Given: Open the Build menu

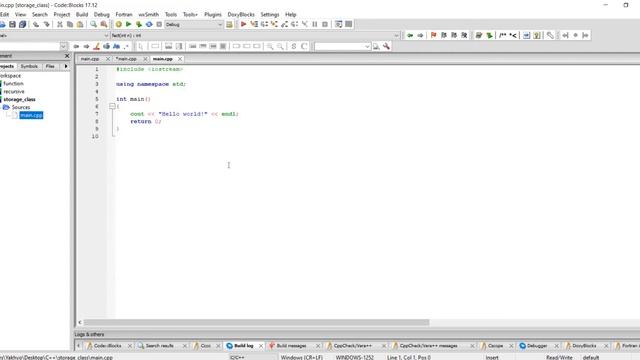Looking at the screenshot, I should click(x=82, y=14).
